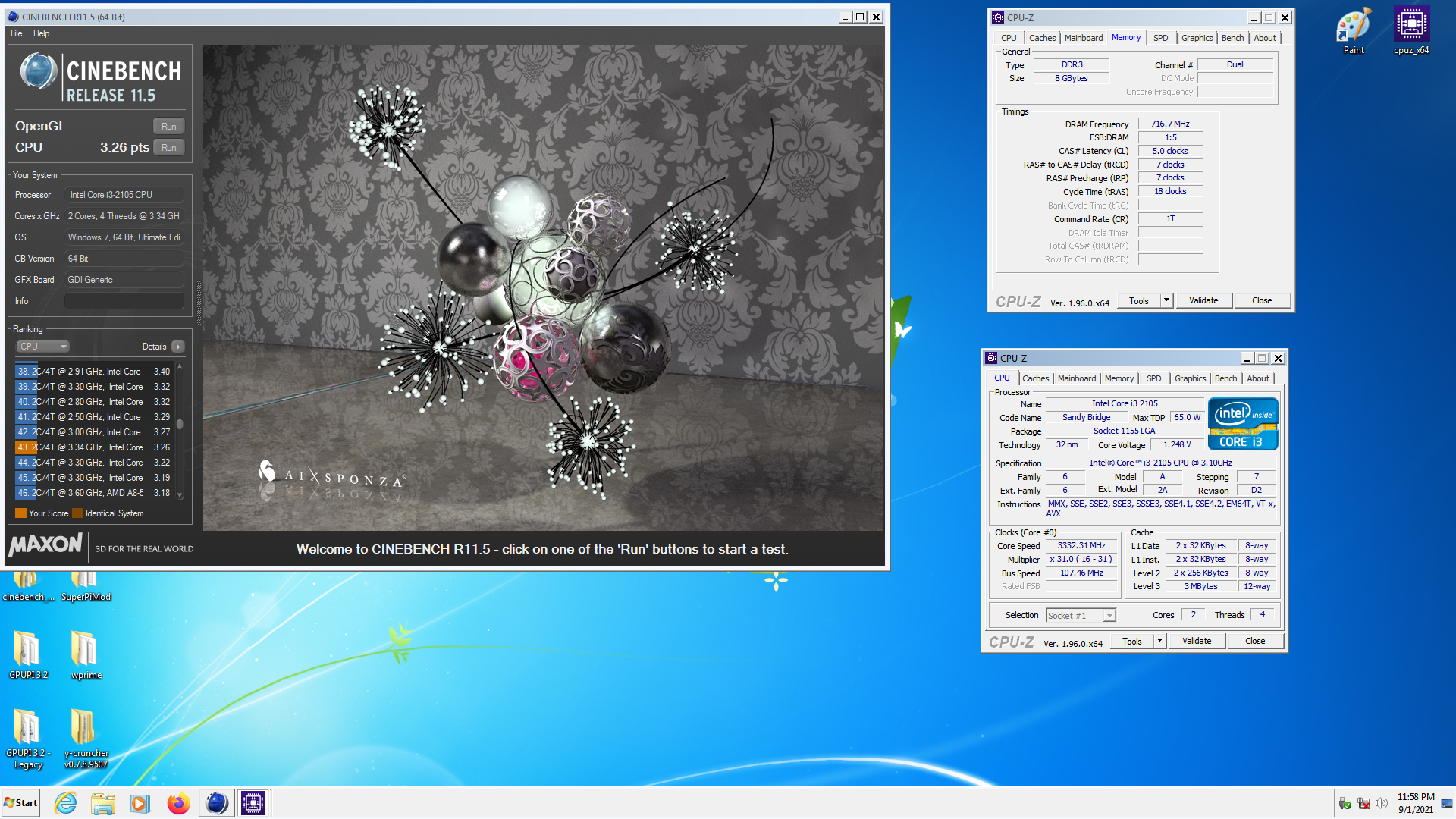Open Windows Explorer from taskbar
Screen dimensions: 1456x819
103,803
